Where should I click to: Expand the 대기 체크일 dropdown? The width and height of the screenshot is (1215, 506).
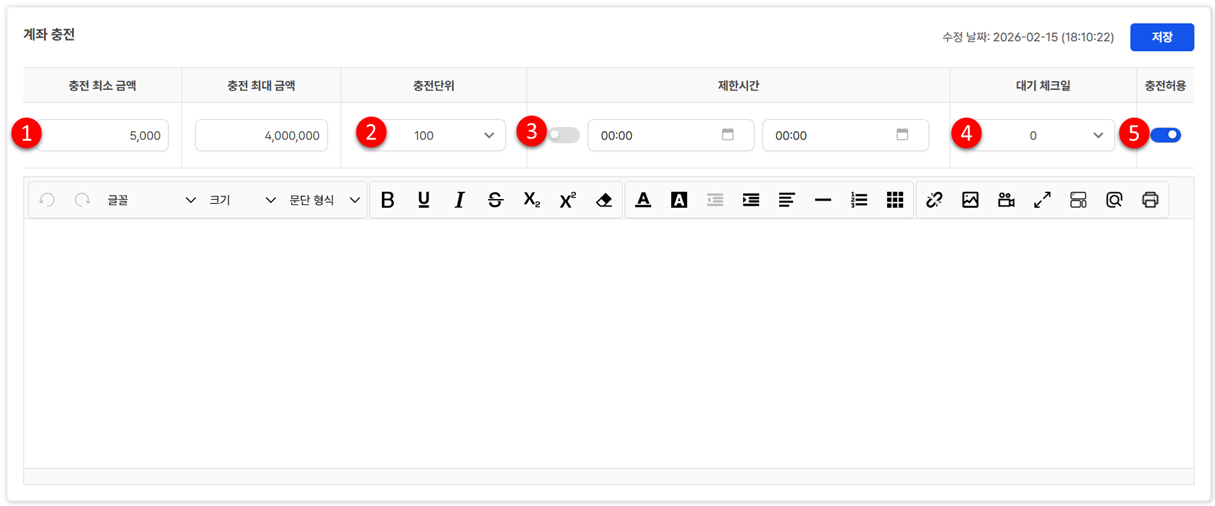click(1045, 135)
